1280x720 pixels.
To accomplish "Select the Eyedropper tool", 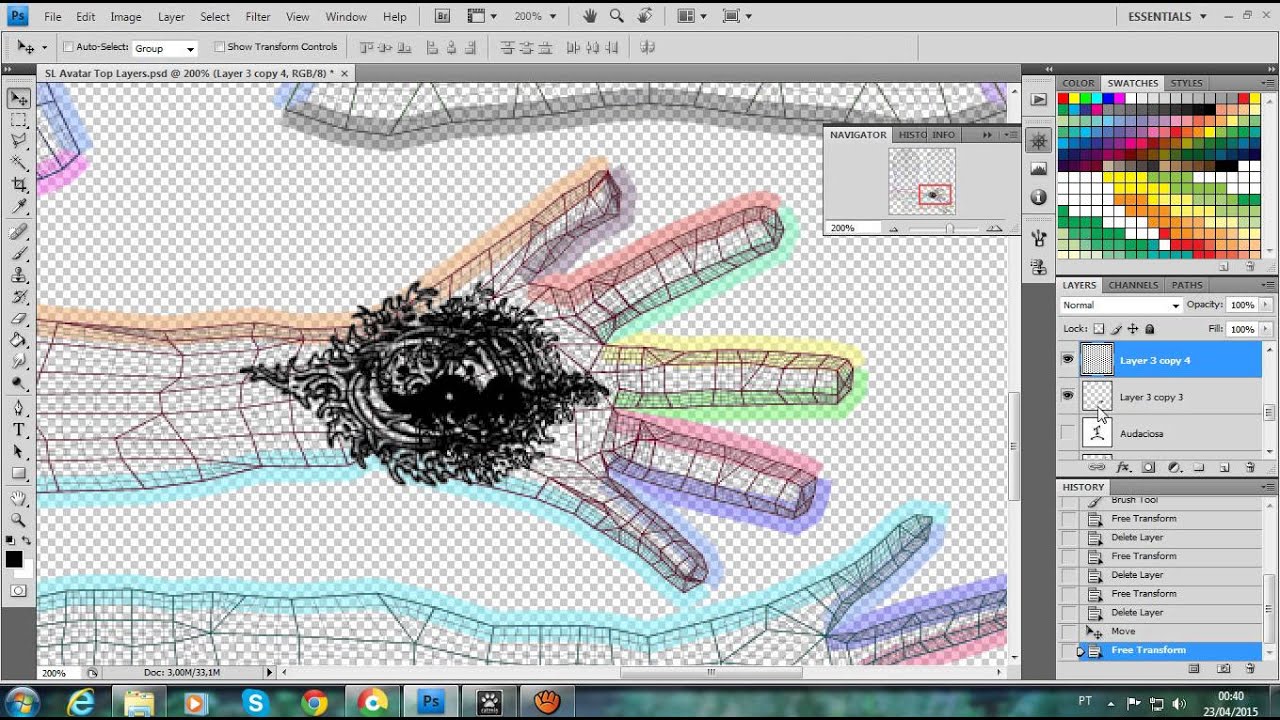I will point(19,206).
